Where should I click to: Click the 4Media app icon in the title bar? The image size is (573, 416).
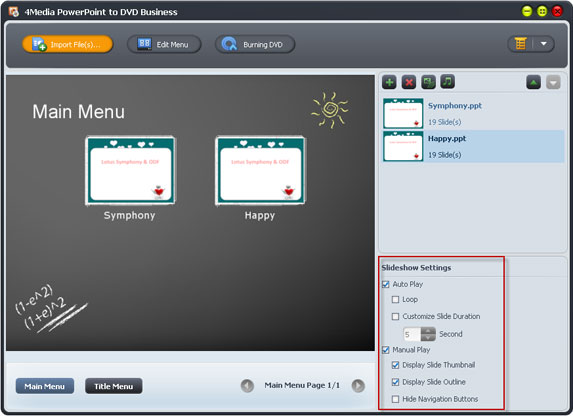(14, 12)
